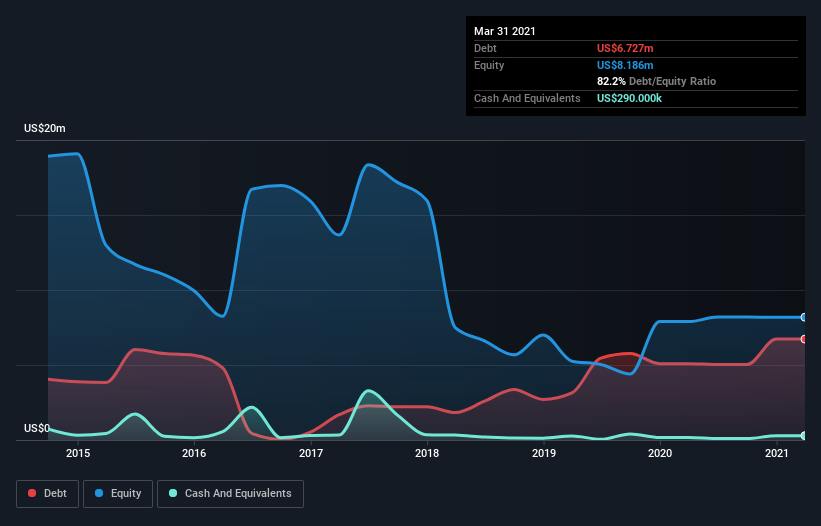Toggle the Equity series legend button
821x526 pixels.
click(118, 494)
